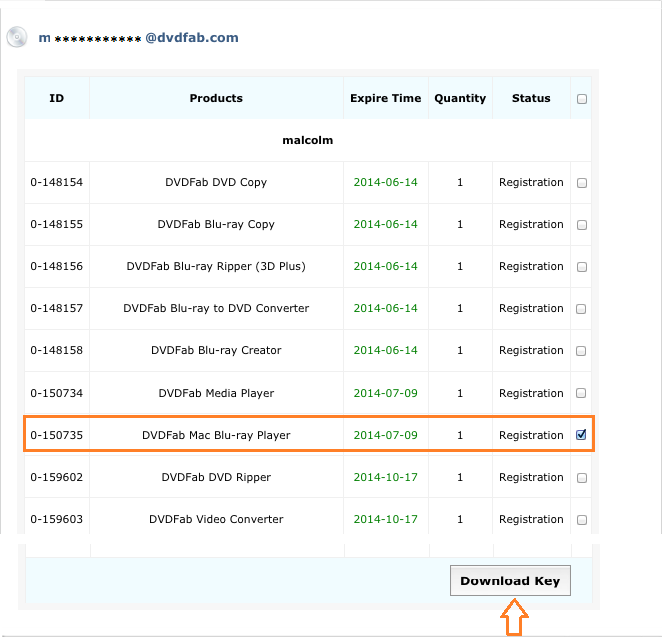Click ID 0-150734
Viewport: 662px width, 637px height.
(x=57, y=393)
